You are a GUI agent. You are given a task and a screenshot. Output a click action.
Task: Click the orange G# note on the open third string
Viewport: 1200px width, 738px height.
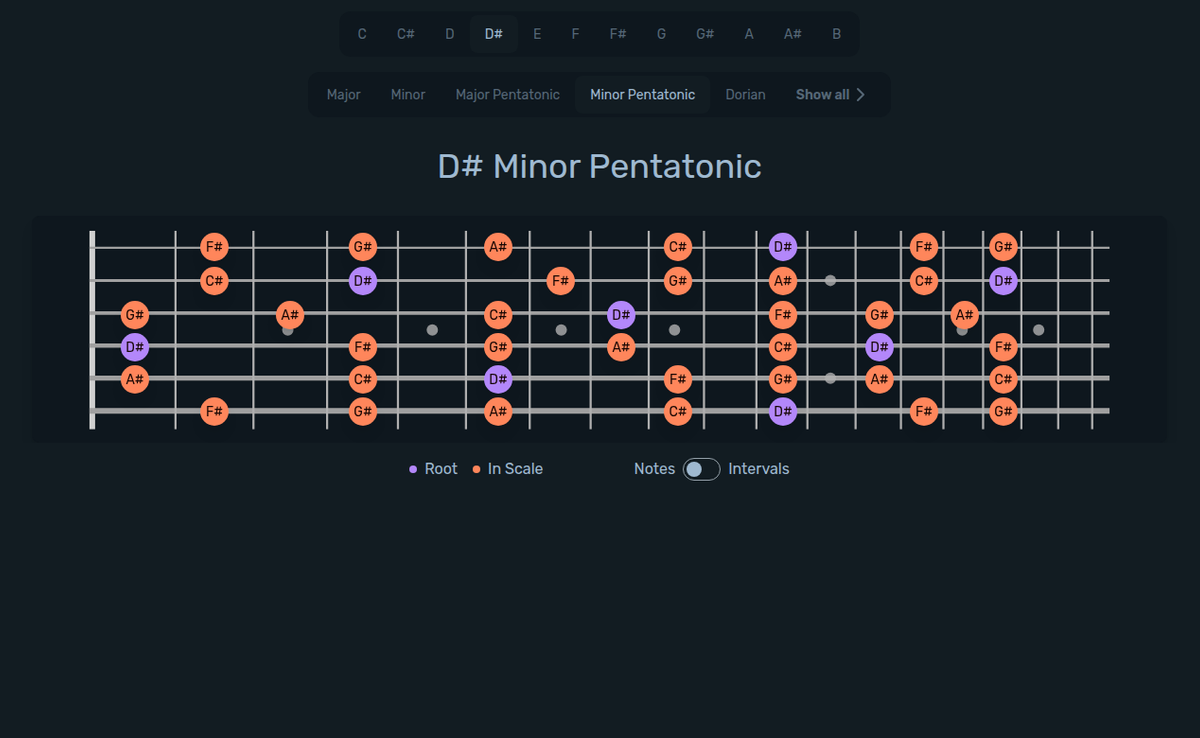coord(134,314)
